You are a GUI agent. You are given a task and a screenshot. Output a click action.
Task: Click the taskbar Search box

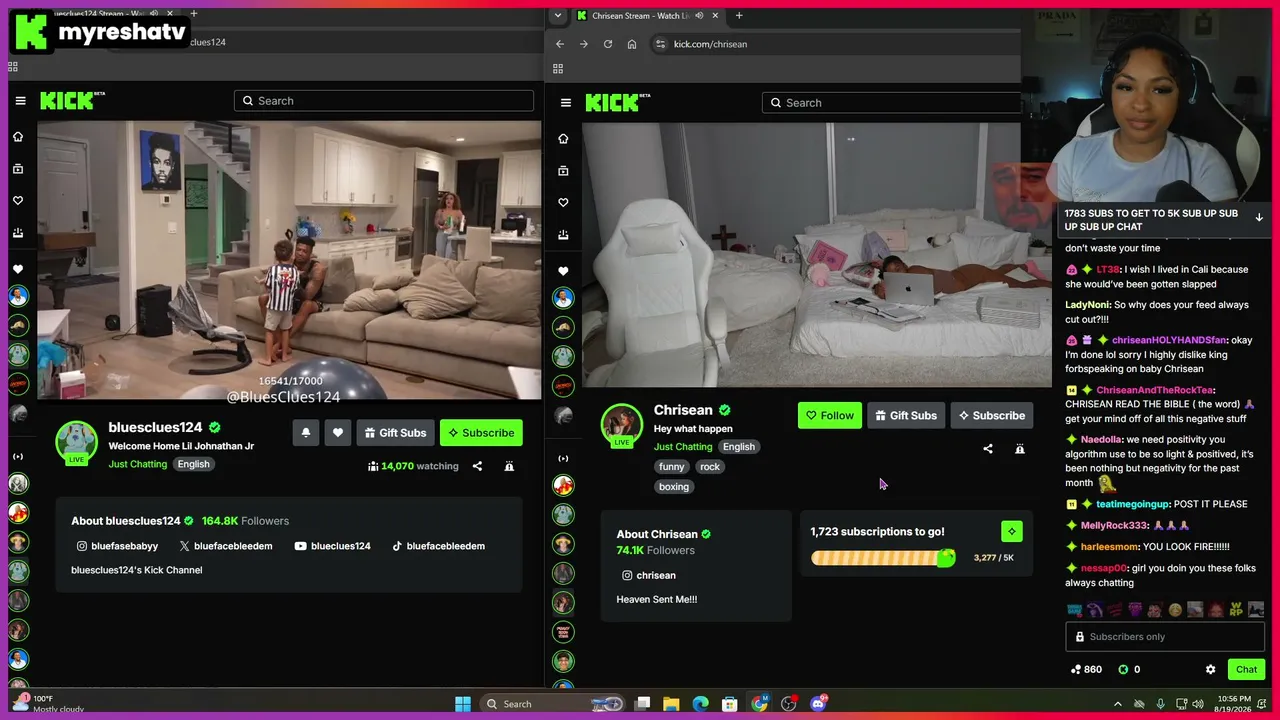552,704
